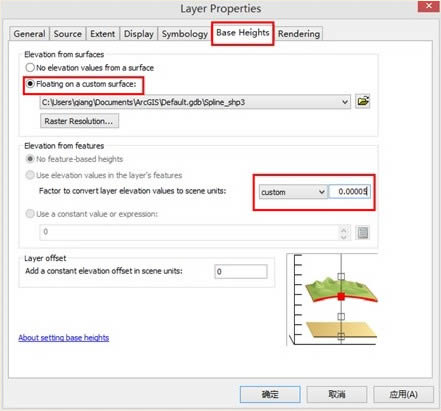Screen dimensions: 441x411
Task: Click the Raster Resolution button
Action: click(79, 121)
